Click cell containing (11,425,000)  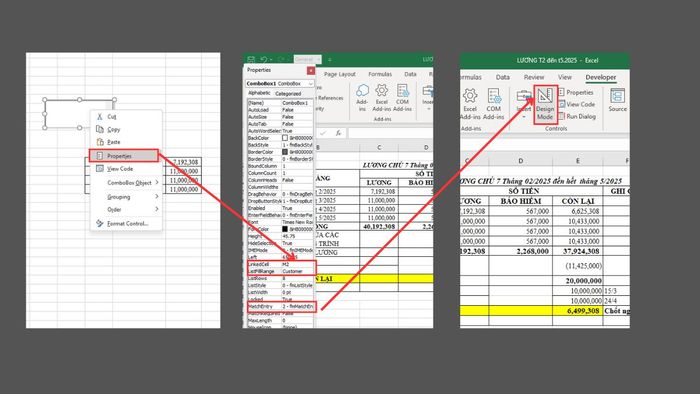click(x=578, y=266)
